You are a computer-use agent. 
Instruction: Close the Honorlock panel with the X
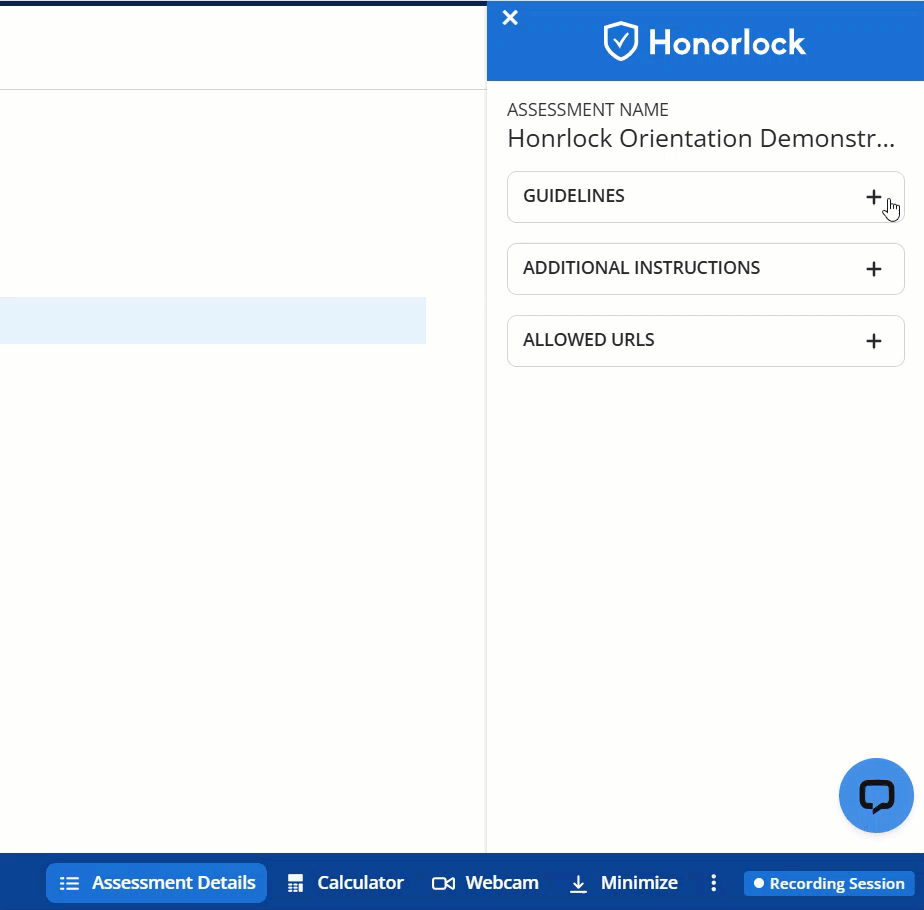(510, 18)
